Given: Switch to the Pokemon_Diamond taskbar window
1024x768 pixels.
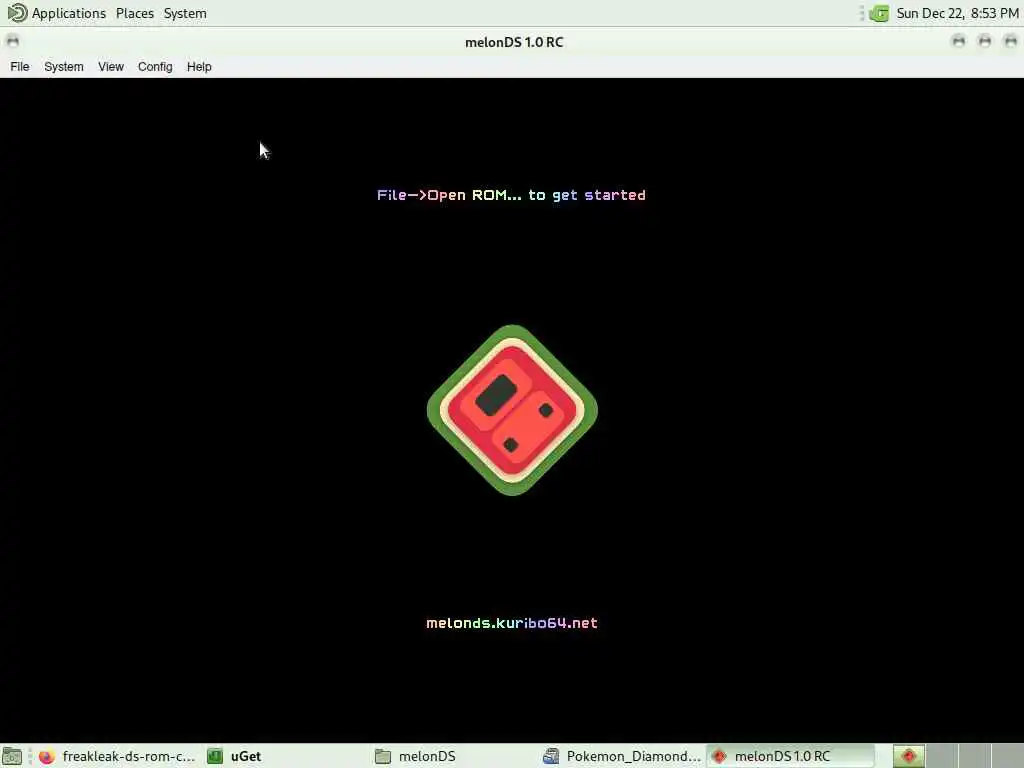Looking at the screenshot, I should [x=622, y=756].
